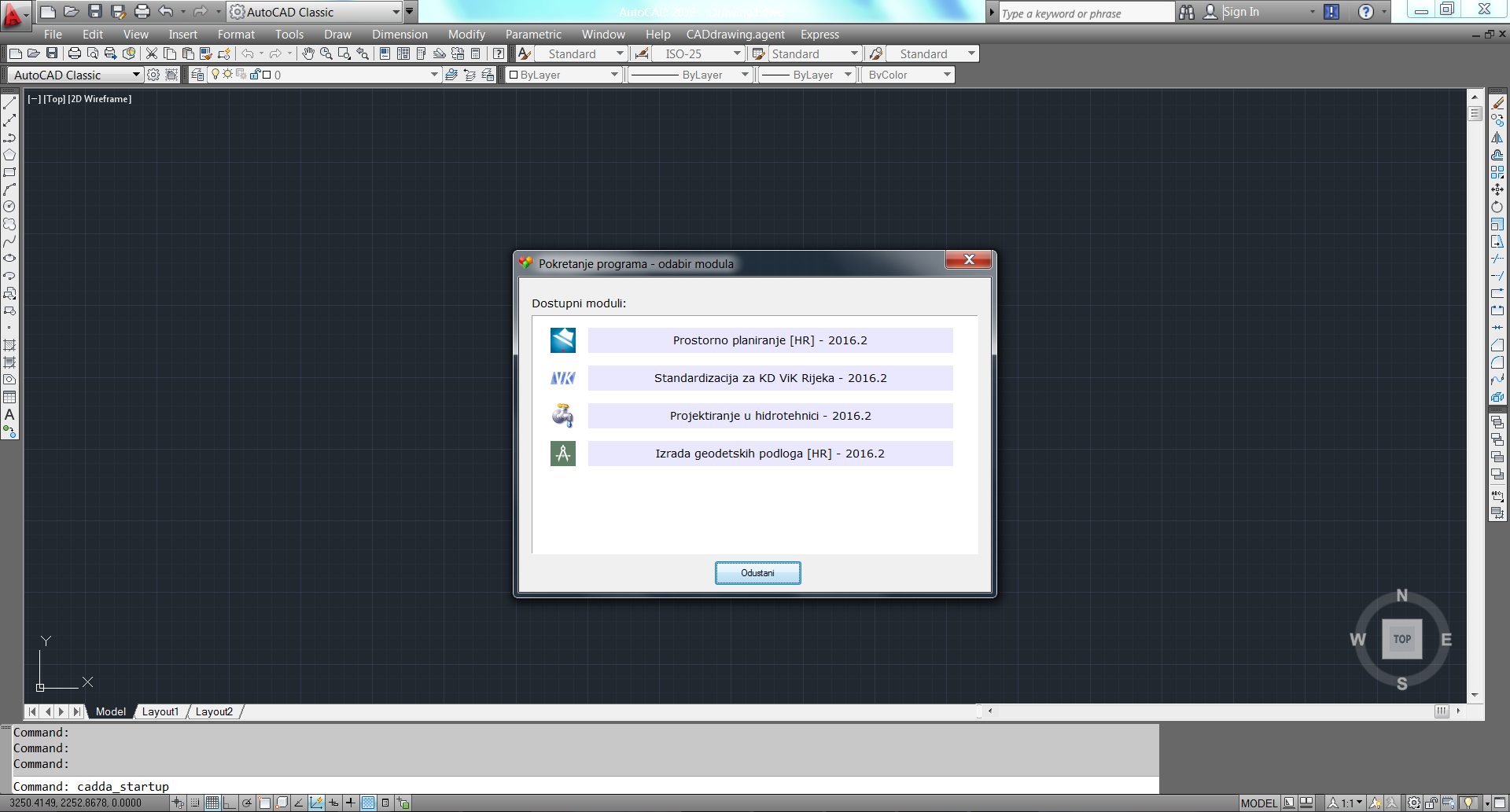Toggle Object Snap in status bar

[x=264, y=803]
